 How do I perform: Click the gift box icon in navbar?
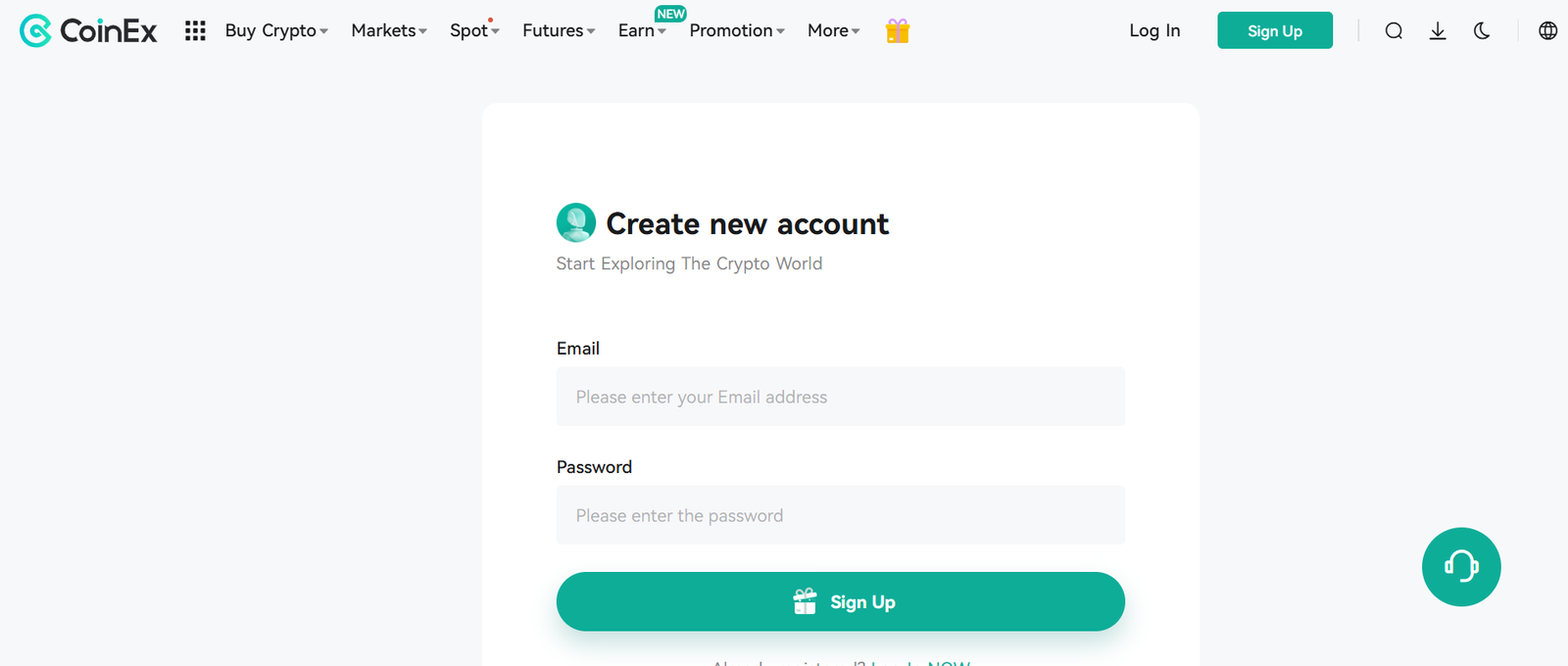(x=897, y=31)
